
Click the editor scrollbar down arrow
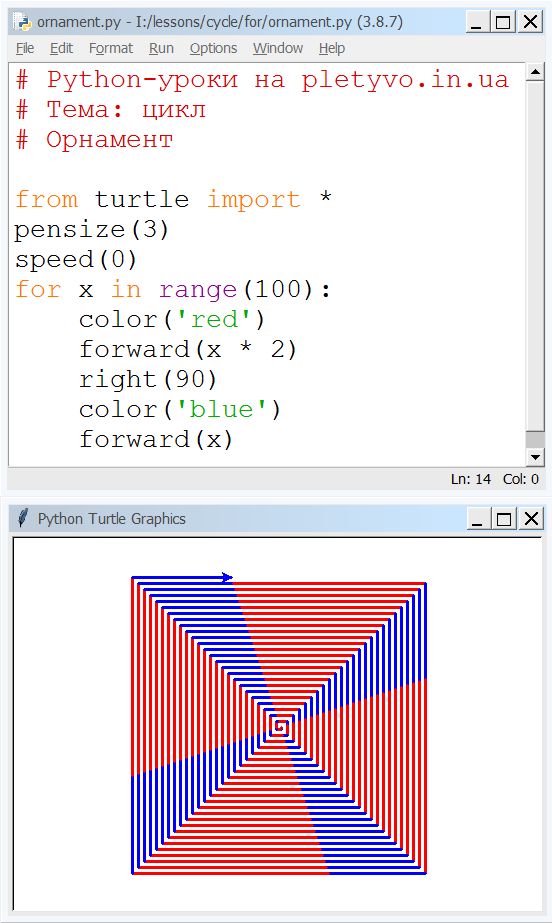point(534,457)
